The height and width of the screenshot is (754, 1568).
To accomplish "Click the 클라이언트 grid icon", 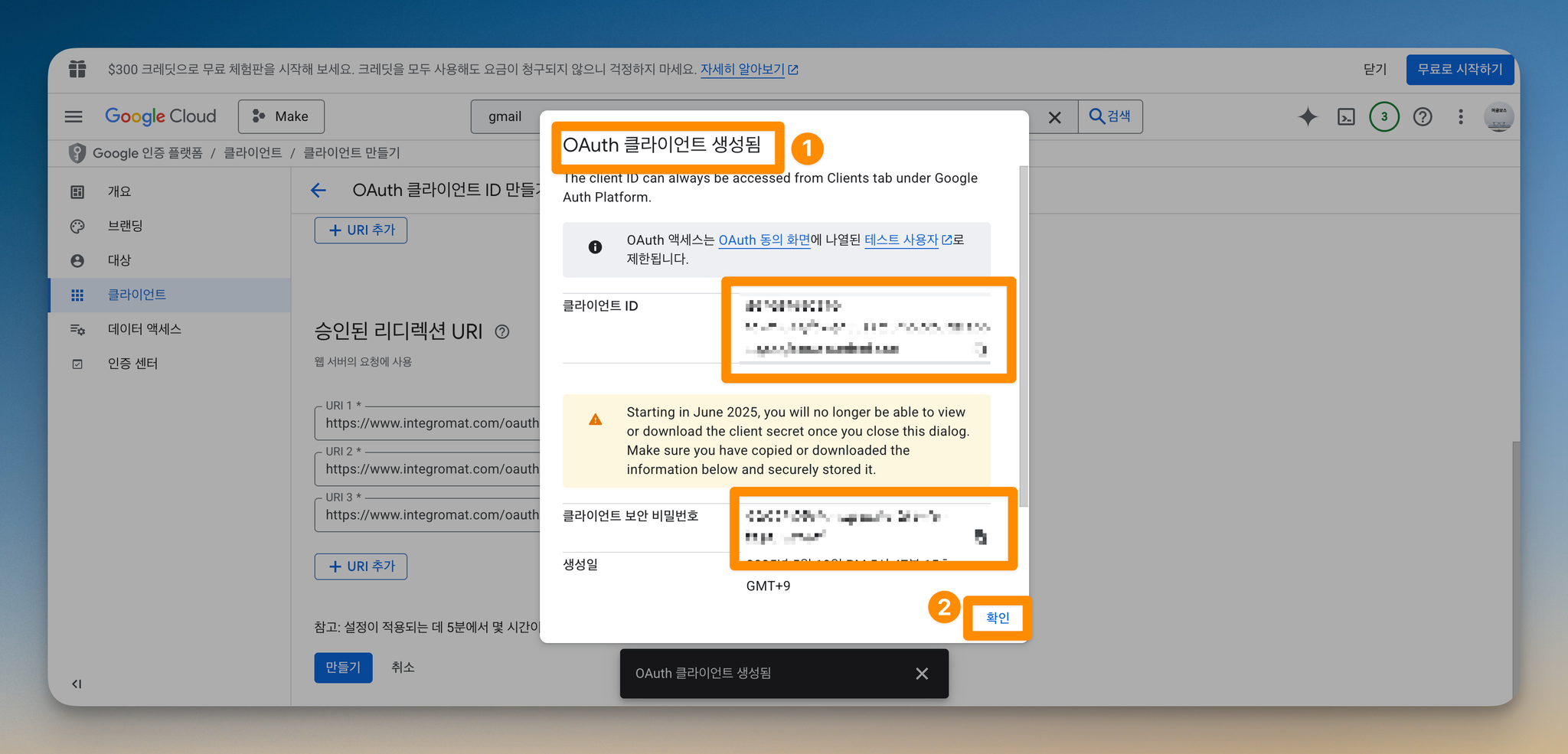I will tap(77, 295).
